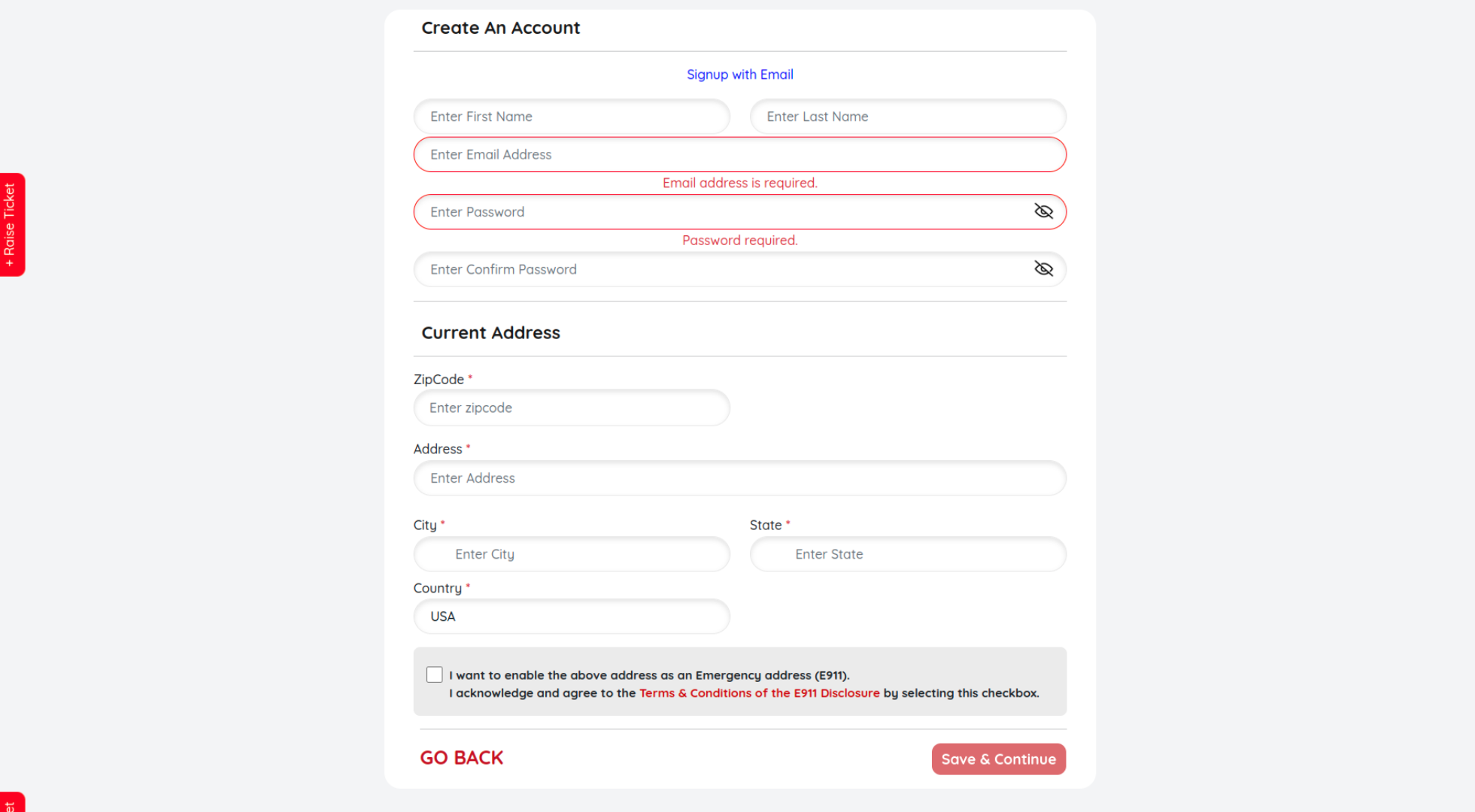The height and width of the screenshot is (812, 1475).
Task: Click the GO BACK link
Action: click(461, 758)
